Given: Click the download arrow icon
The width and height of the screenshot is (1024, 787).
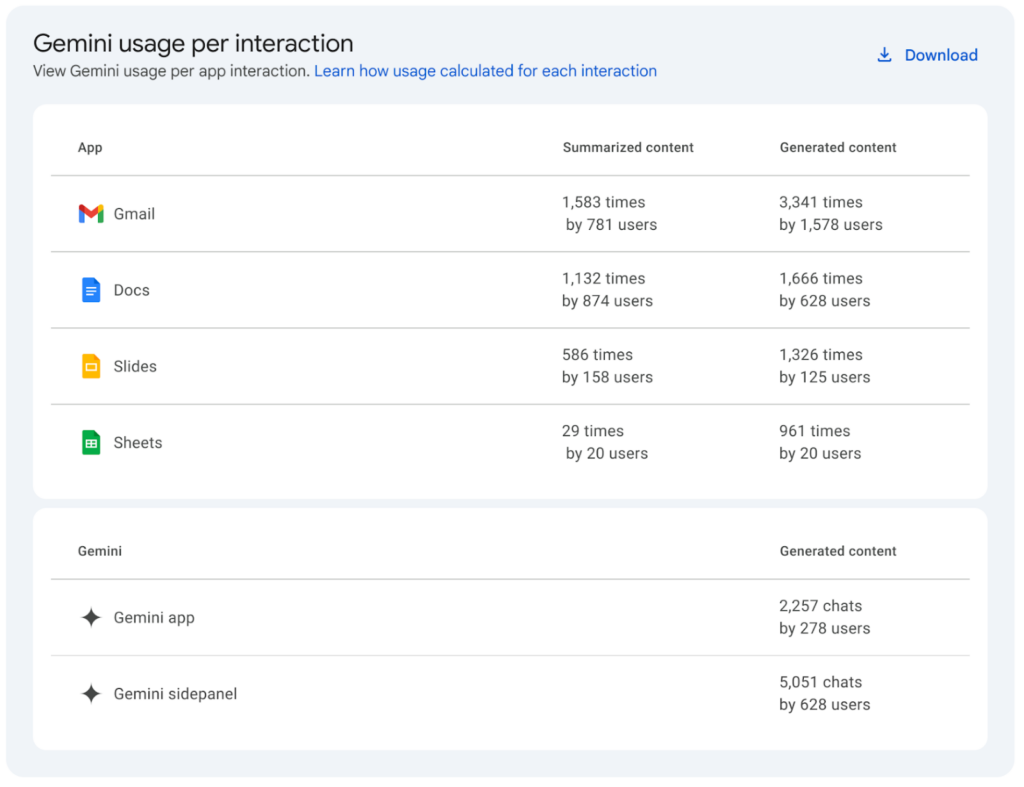Looking at the screenshot, I should point(884,55).
